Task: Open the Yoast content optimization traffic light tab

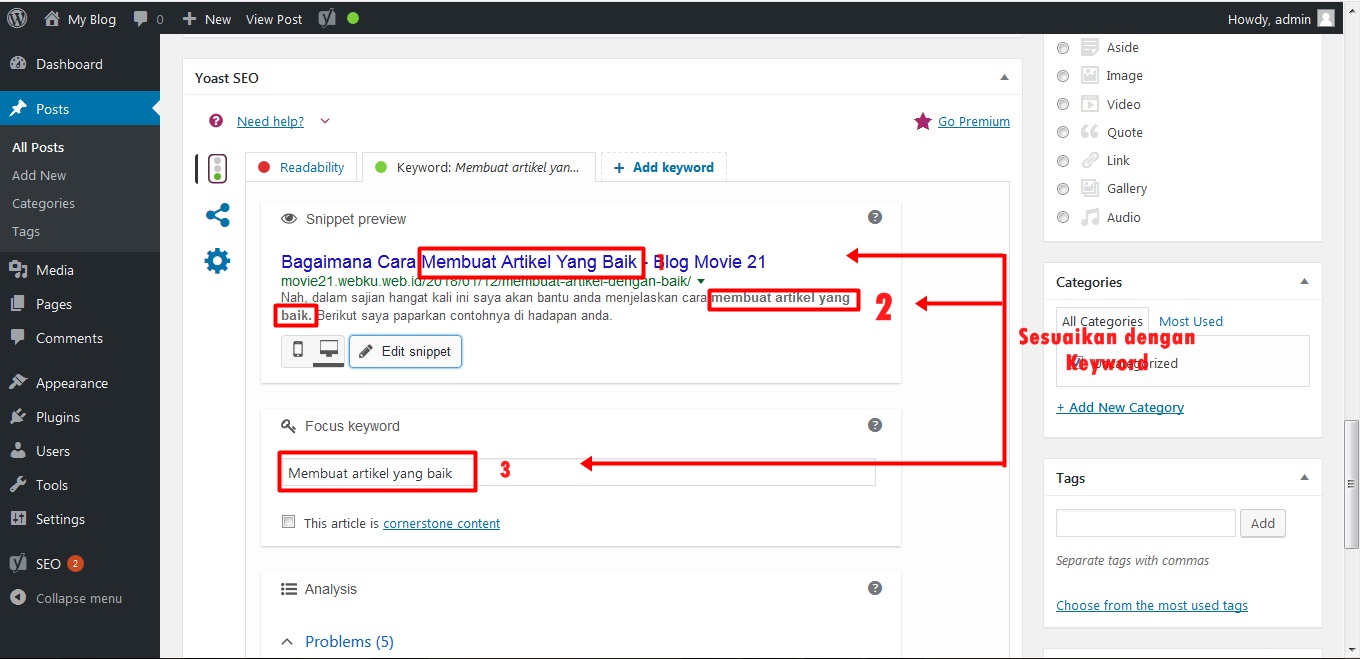Action: coord(217,168)
